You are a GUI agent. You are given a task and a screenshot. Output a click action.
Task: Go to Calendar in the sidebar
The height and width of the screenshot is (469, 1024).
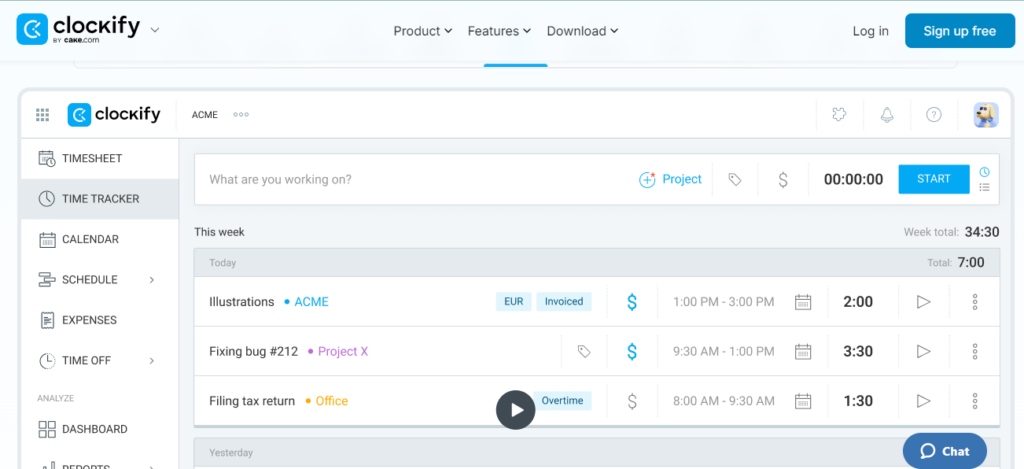90,239
